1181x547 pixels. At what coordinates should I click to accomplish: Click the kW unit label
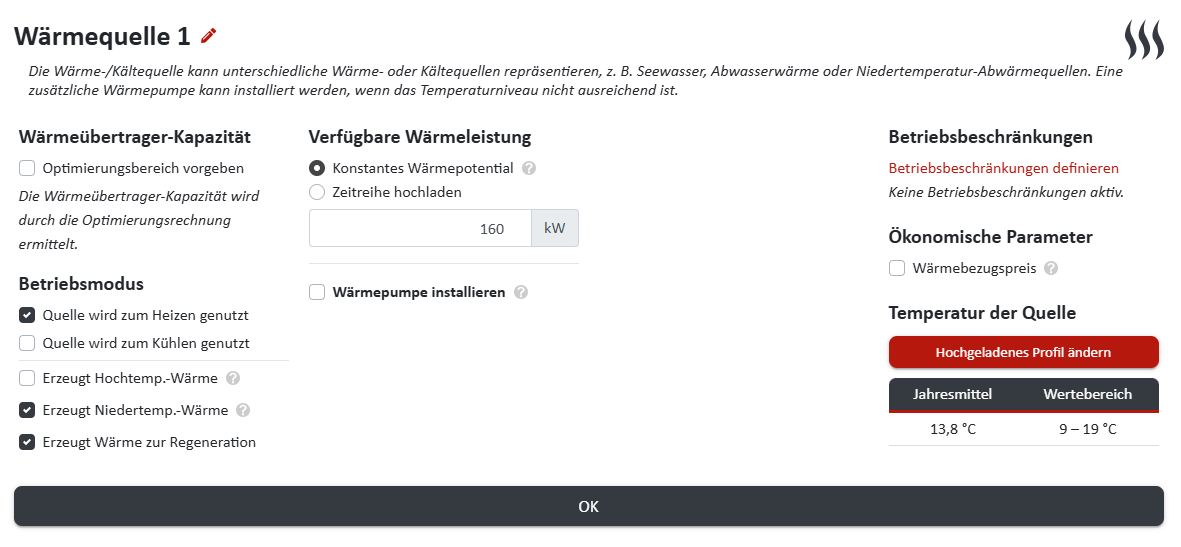click(555, 228)
